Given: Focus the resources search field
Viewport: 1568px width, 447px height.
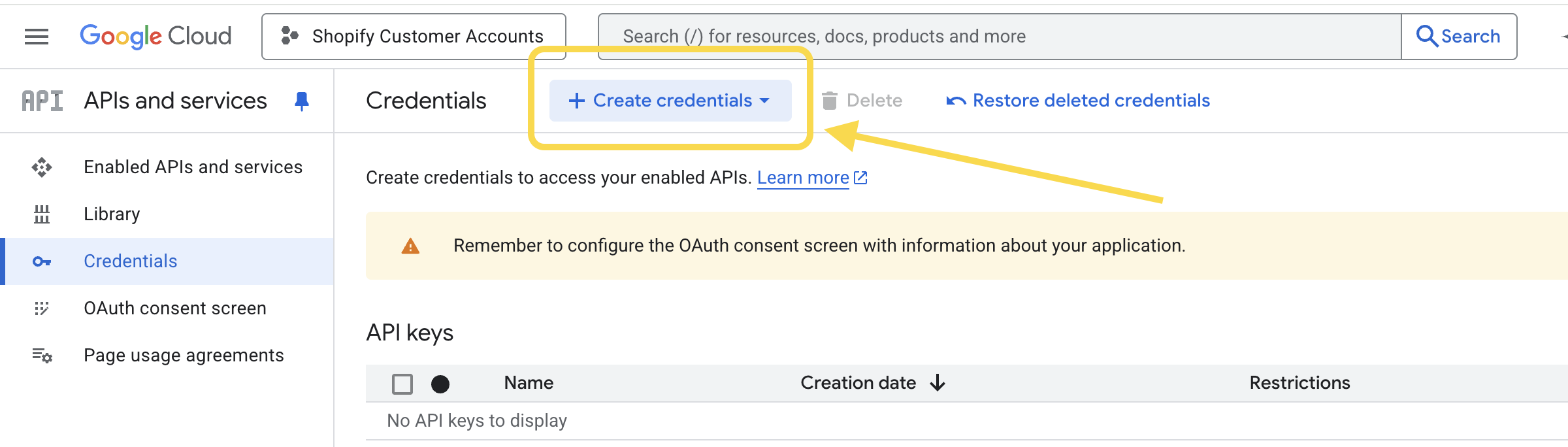Looking at the screenshot, I should click(1000, 37).
